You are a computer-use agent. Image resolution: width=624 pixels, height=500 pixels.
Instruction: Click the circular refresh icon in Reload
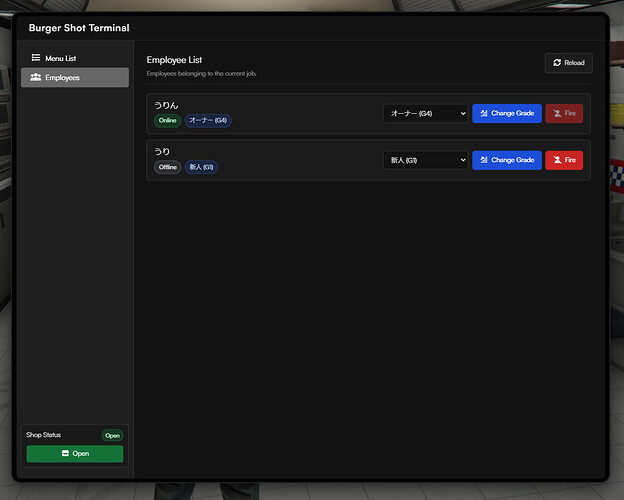pos(557,63)
